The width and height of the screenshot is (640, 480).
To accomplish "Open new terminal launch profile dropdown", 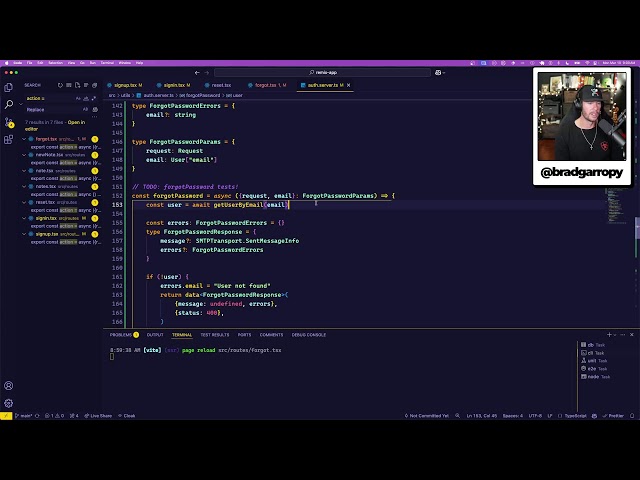I will [x=615, y=335].
